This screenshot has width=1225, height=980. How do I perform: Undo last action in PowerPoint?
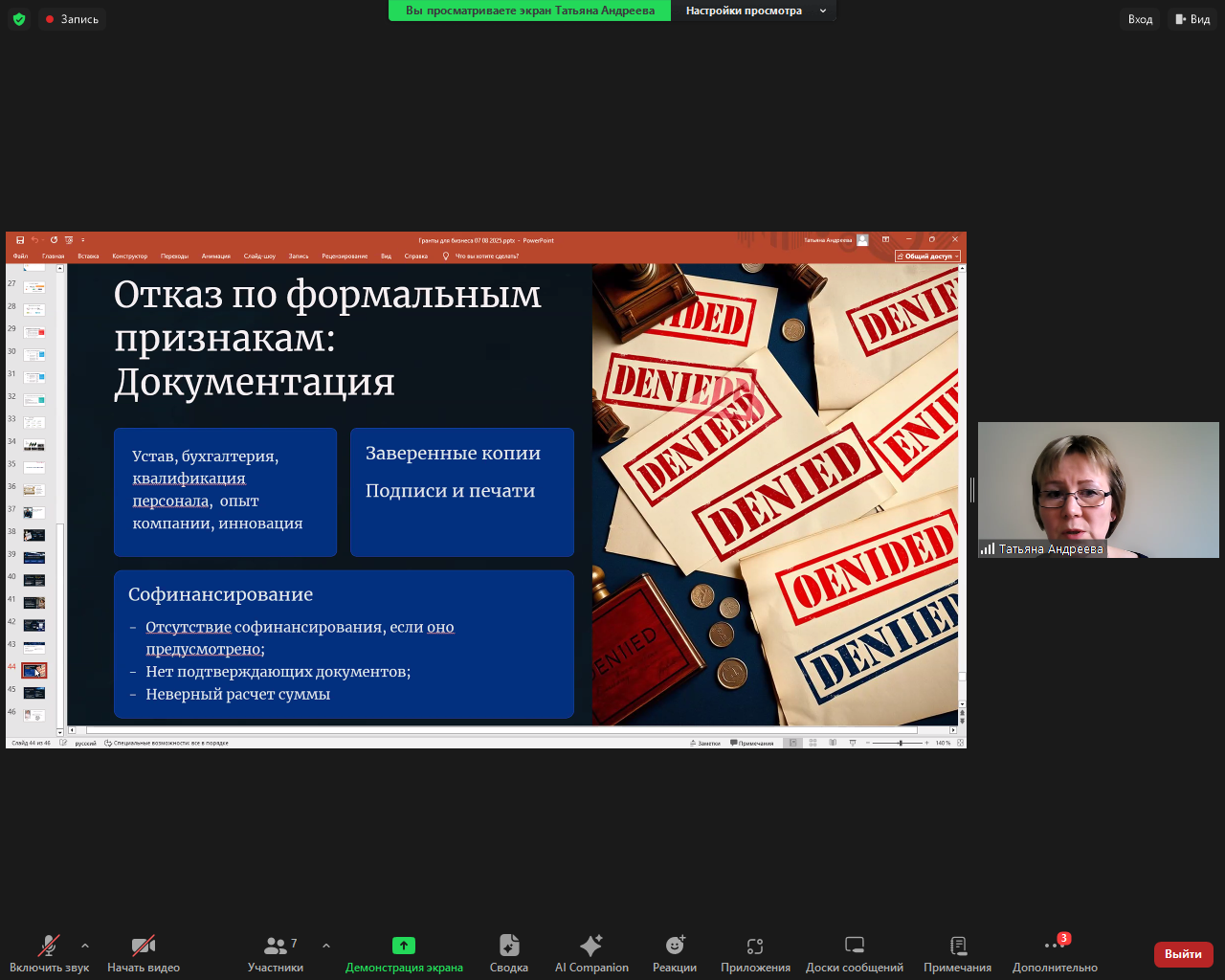tap(35, 239)
